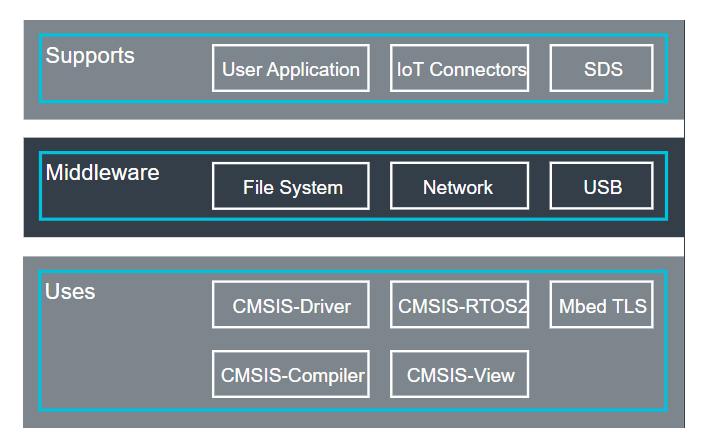Click the Uses section label
The image size is (712, 447).
click(x=70, y=291)
